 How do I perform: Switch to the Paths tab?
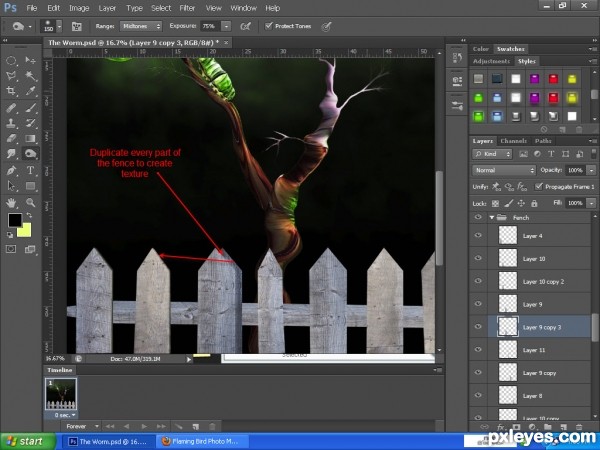(x=543, y=141)
